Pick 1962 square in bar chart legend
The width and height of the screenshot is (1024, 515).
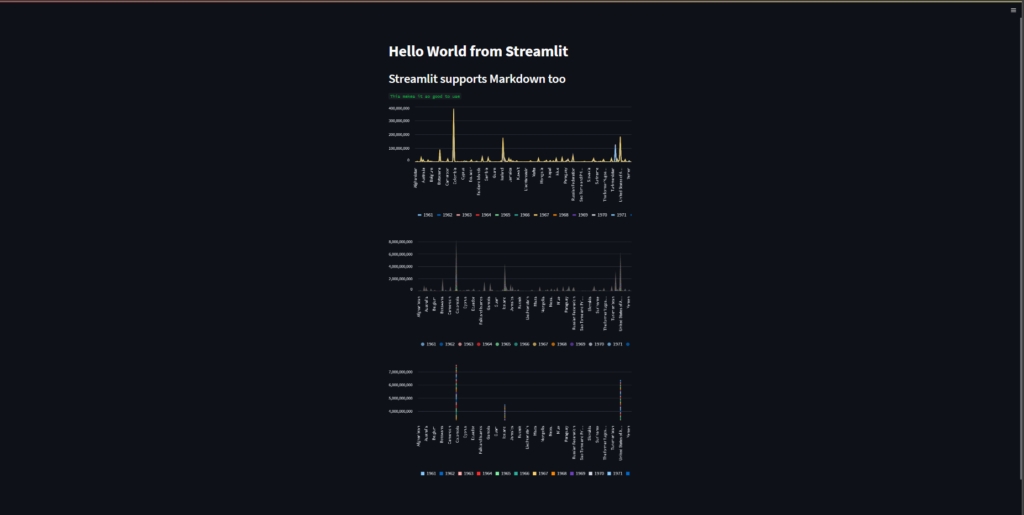click(442, 473)
